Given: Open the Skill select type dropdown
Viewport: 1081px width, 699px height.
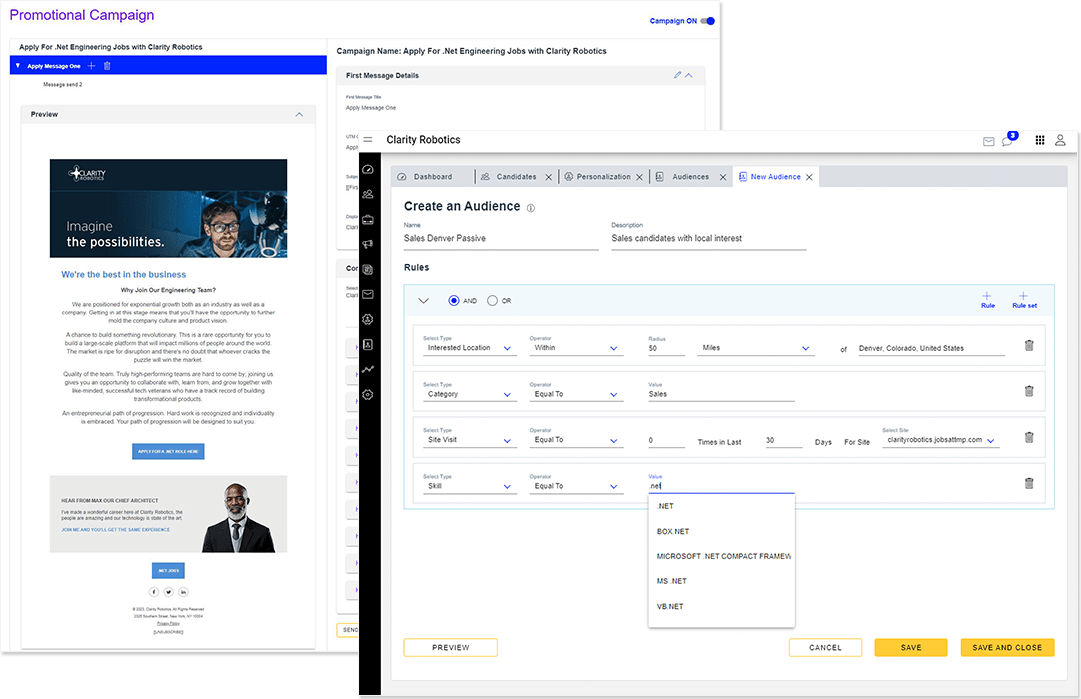Looking at the screenshot, I should pos(469,486).
